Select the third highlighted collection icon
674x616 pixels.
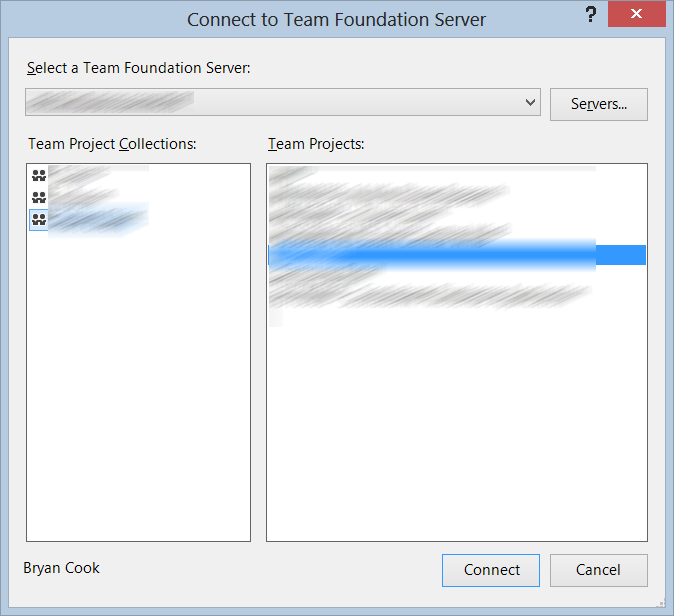point(39,220)
